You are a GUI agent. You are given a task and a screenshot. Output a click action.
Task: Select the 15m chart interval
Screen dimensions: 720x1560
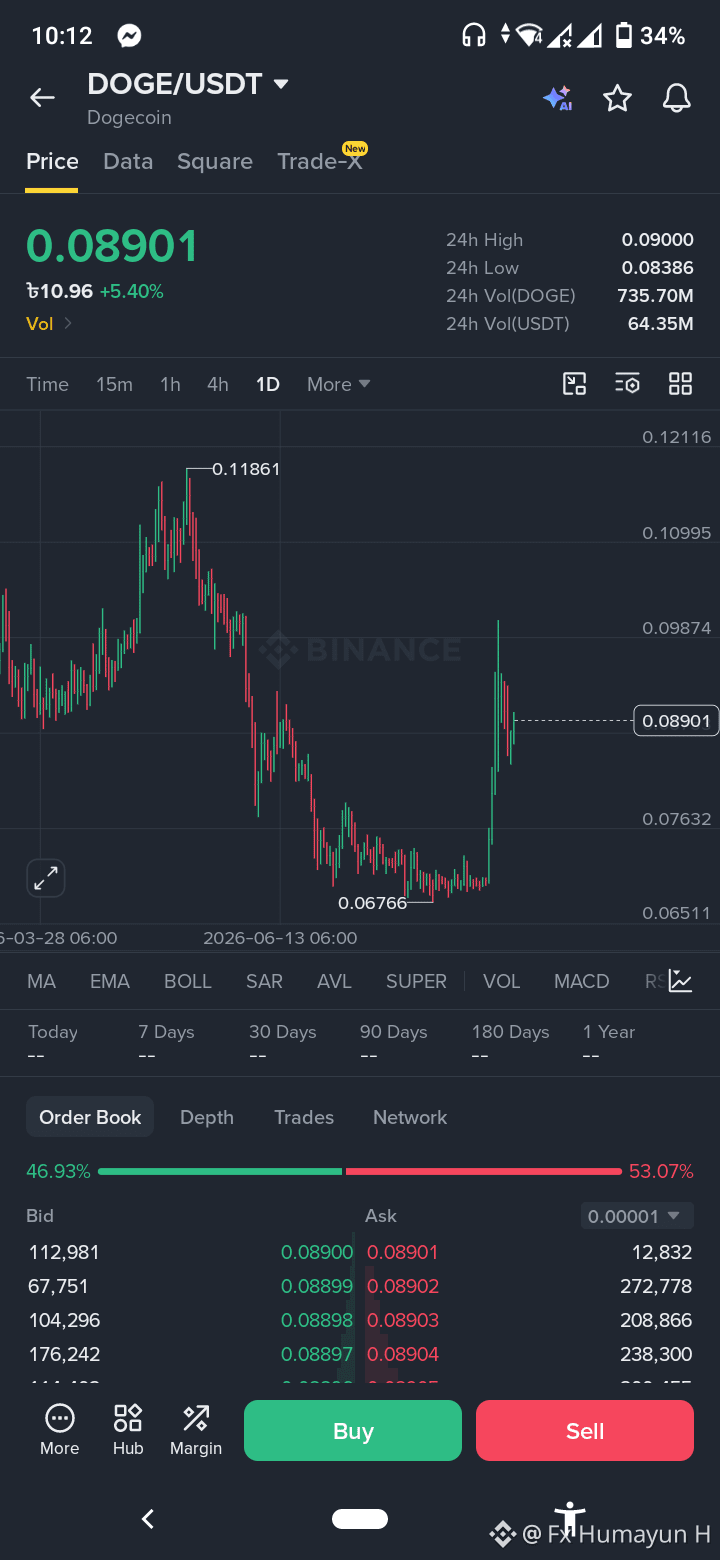[x=114, y=384]
